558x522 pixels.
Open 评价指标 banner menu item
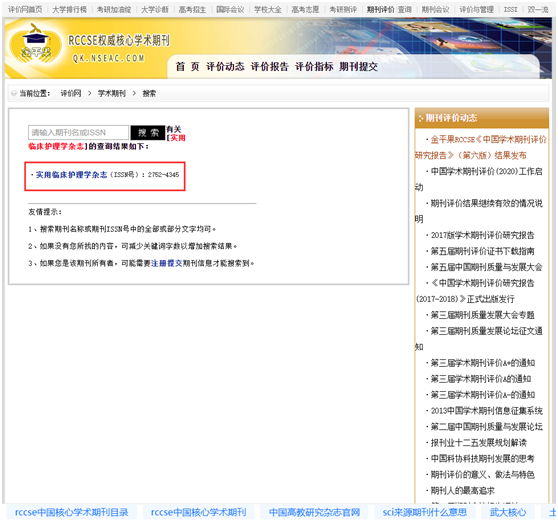(314, 67)
